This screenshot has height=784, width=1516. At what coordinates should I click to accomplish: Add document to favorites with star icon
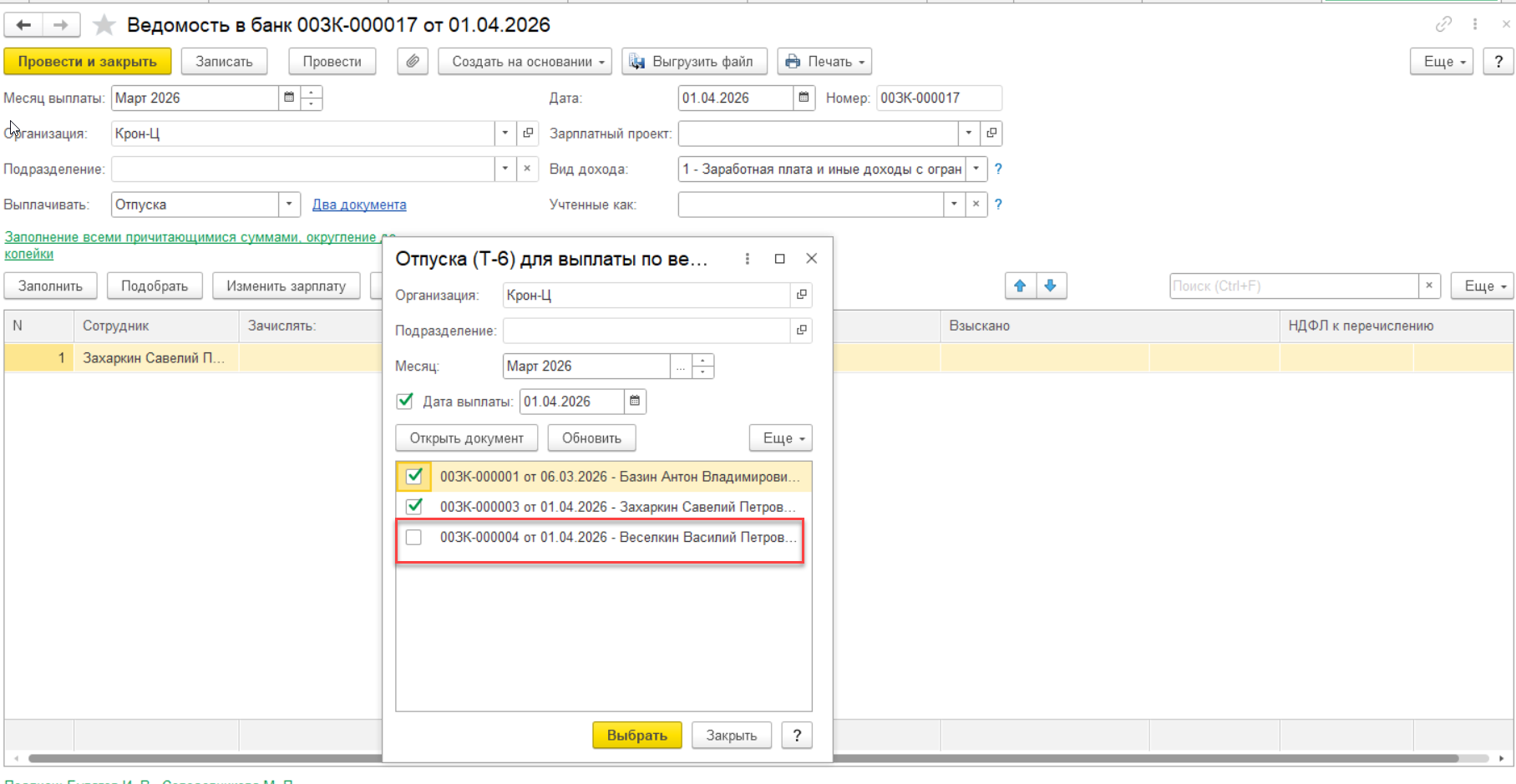point(104,25)
